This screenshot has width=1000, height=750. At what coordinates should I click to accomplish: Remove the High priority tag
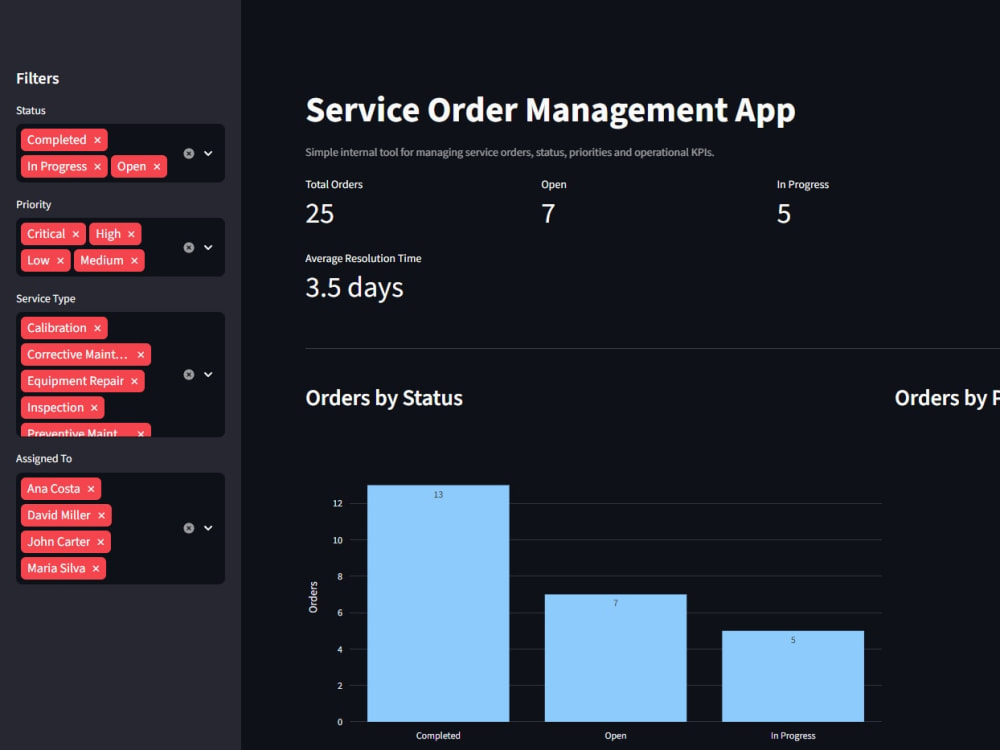point(131,234)
